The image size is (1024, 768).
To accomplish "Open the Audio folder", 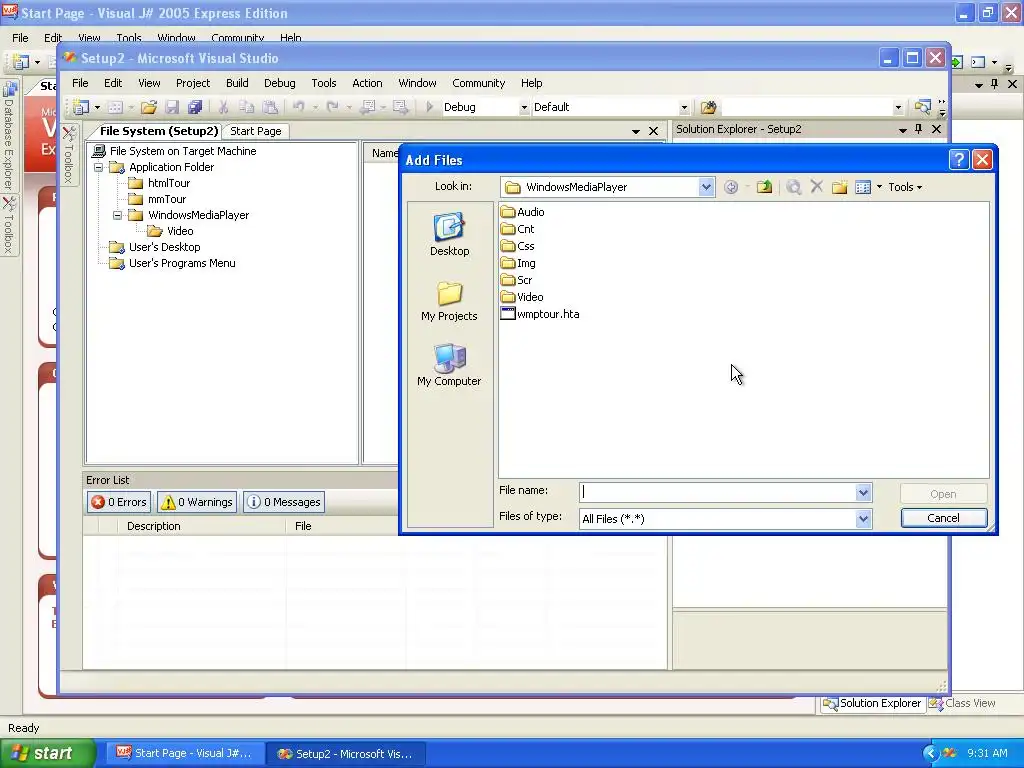I will click(x=522, y=212).
